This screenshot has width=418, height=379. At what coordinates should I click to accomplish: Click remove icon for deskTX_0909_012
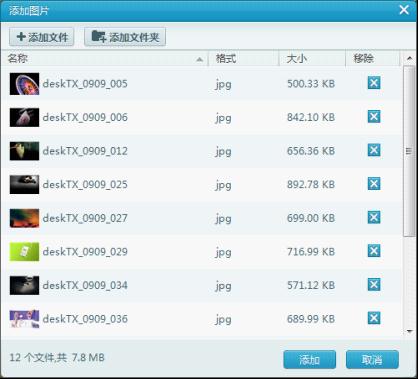click(x=374, y=150)
